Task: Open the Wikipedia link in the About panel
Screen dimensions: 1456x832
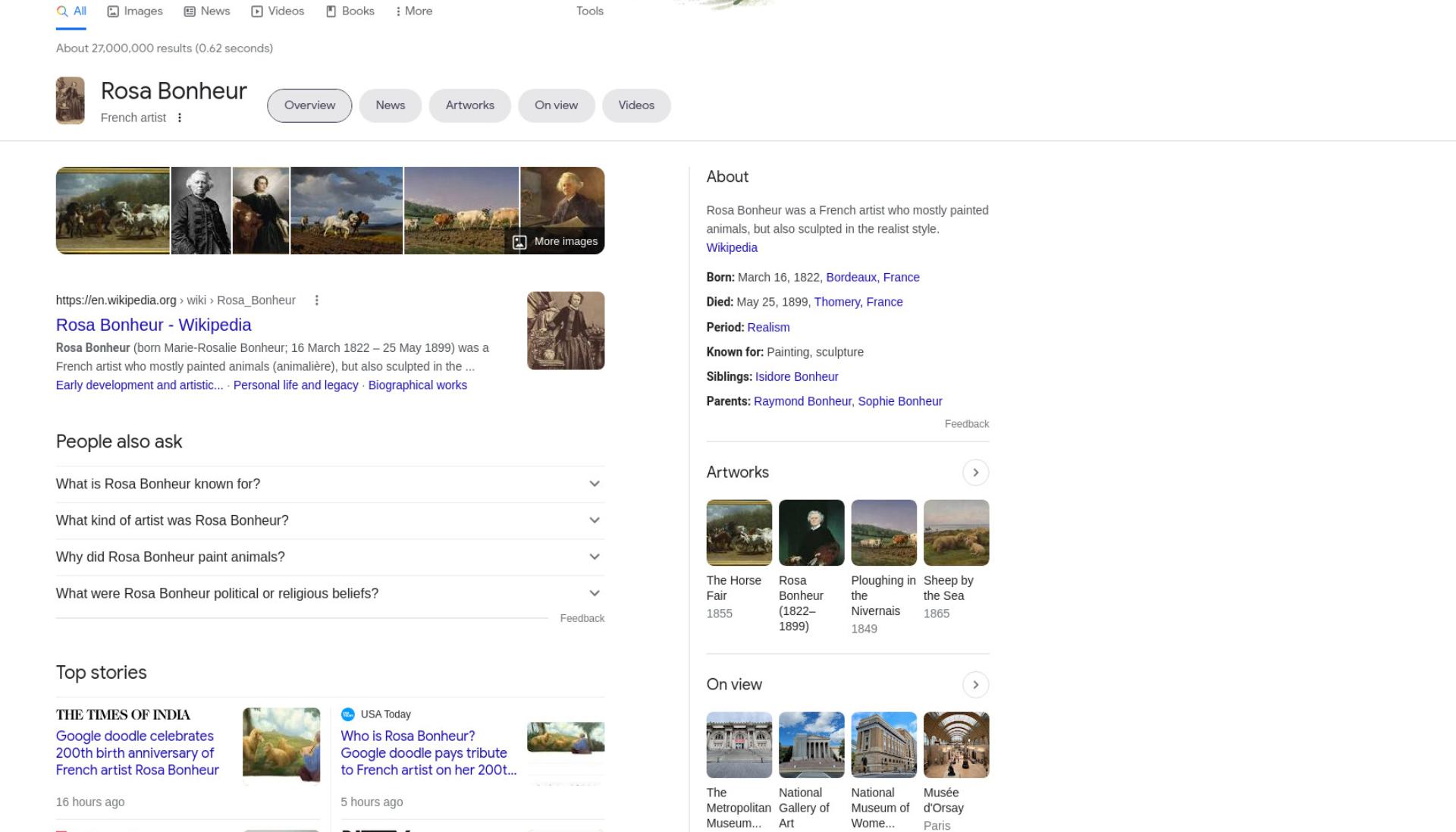Action: point(732,248)
